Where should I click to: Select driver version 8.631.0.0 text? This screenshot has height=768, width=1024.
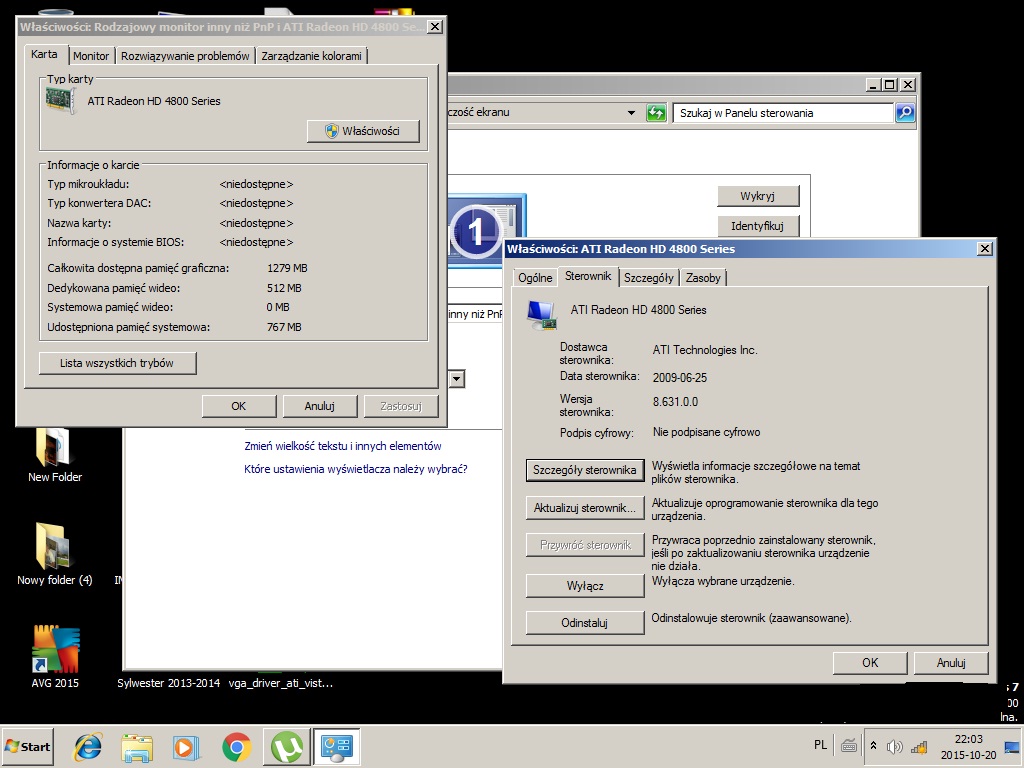[x=675, y=402]
